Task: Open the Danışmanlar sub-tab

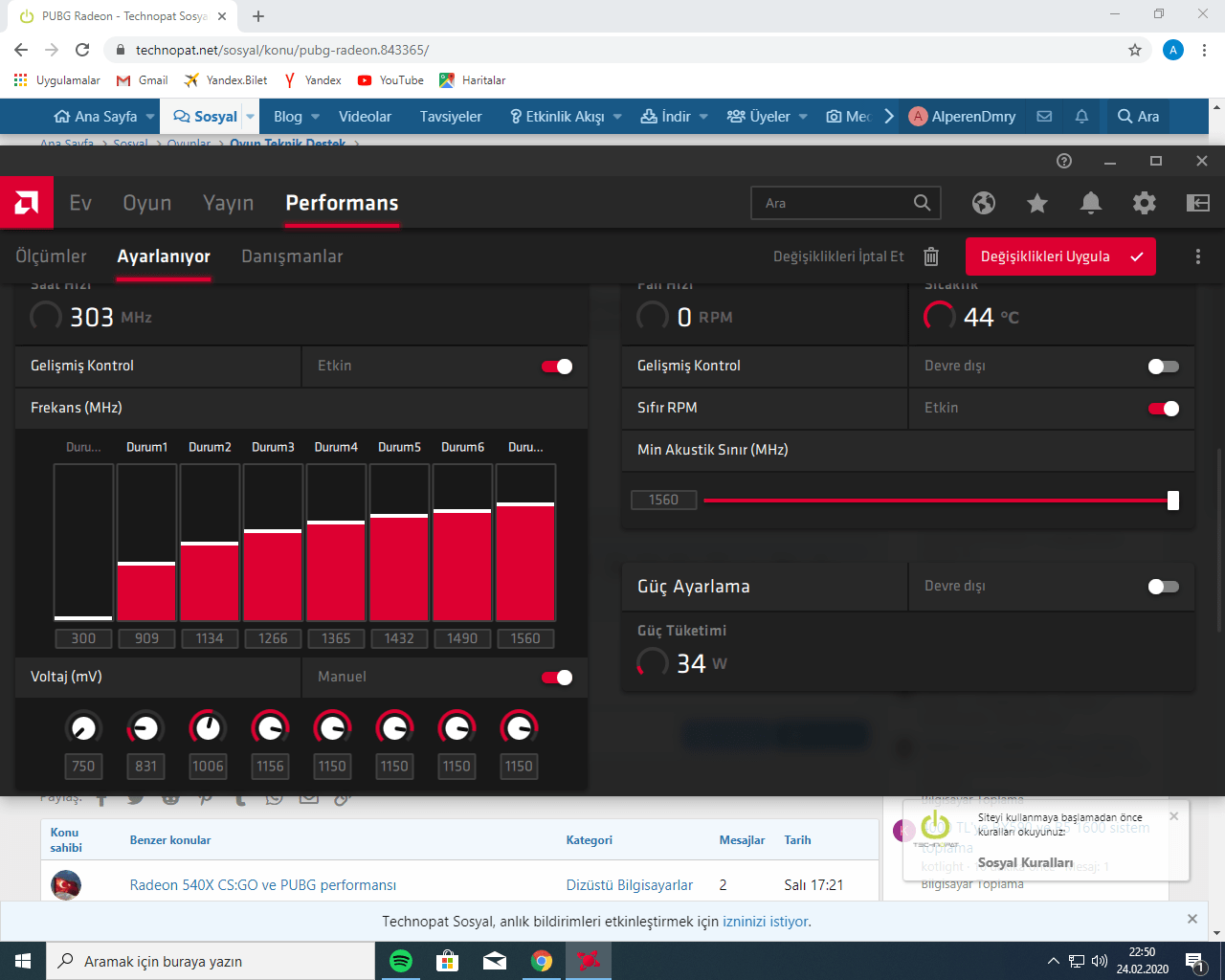Action: click(292, 256)
